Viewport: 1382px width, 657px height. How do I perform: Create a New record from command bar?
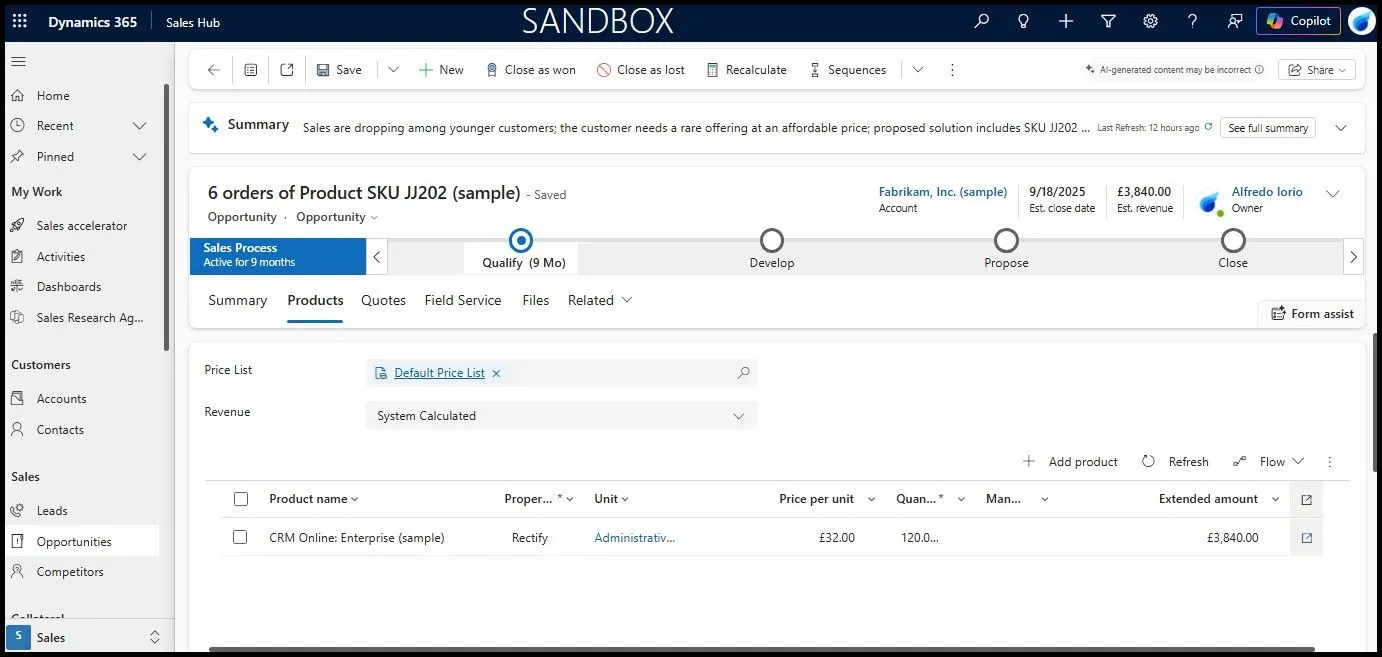tap(441, 70)
